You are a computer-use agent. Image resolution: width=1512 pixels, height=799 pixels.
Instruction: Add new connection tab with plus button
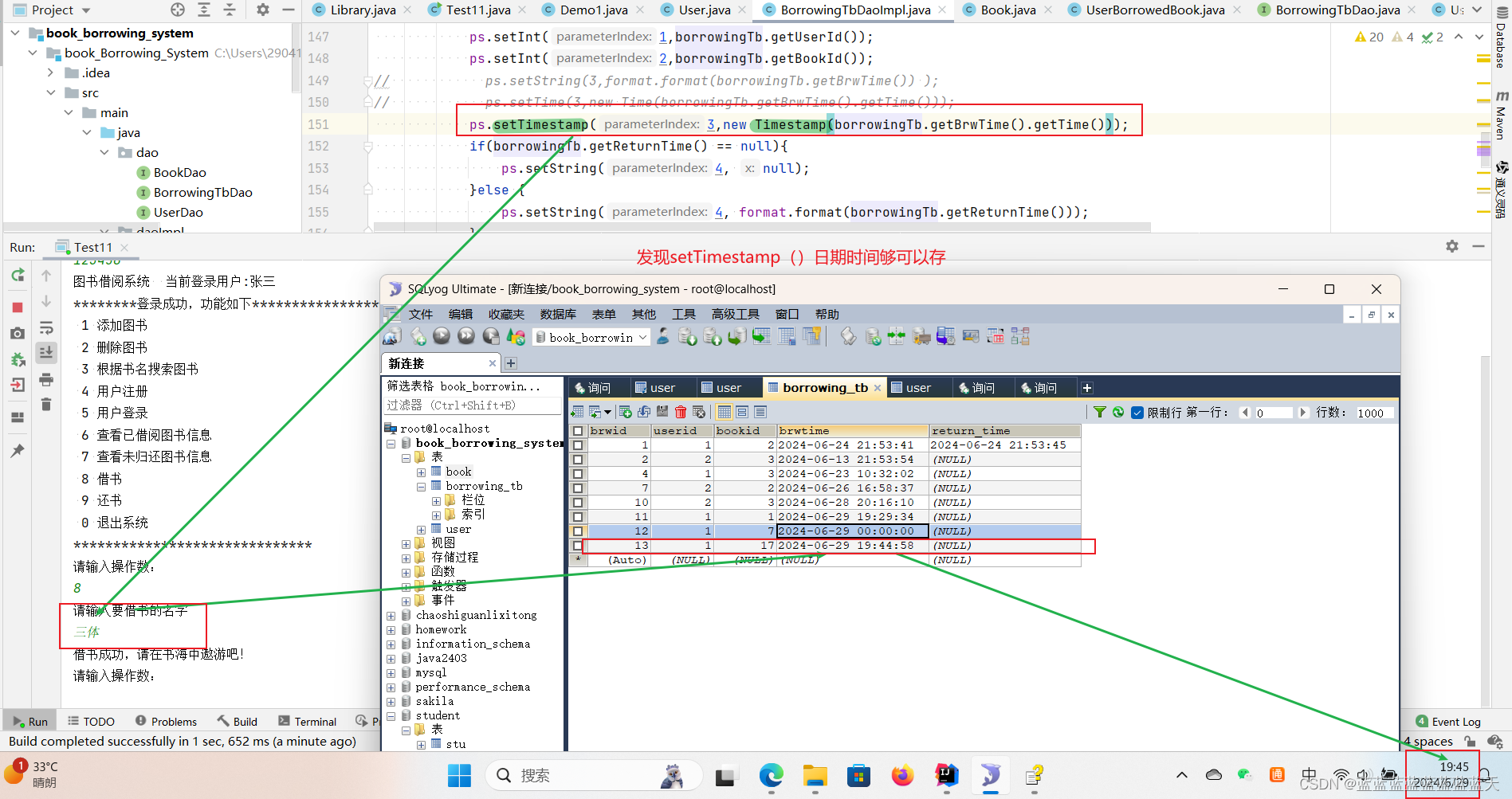(511, 363)
